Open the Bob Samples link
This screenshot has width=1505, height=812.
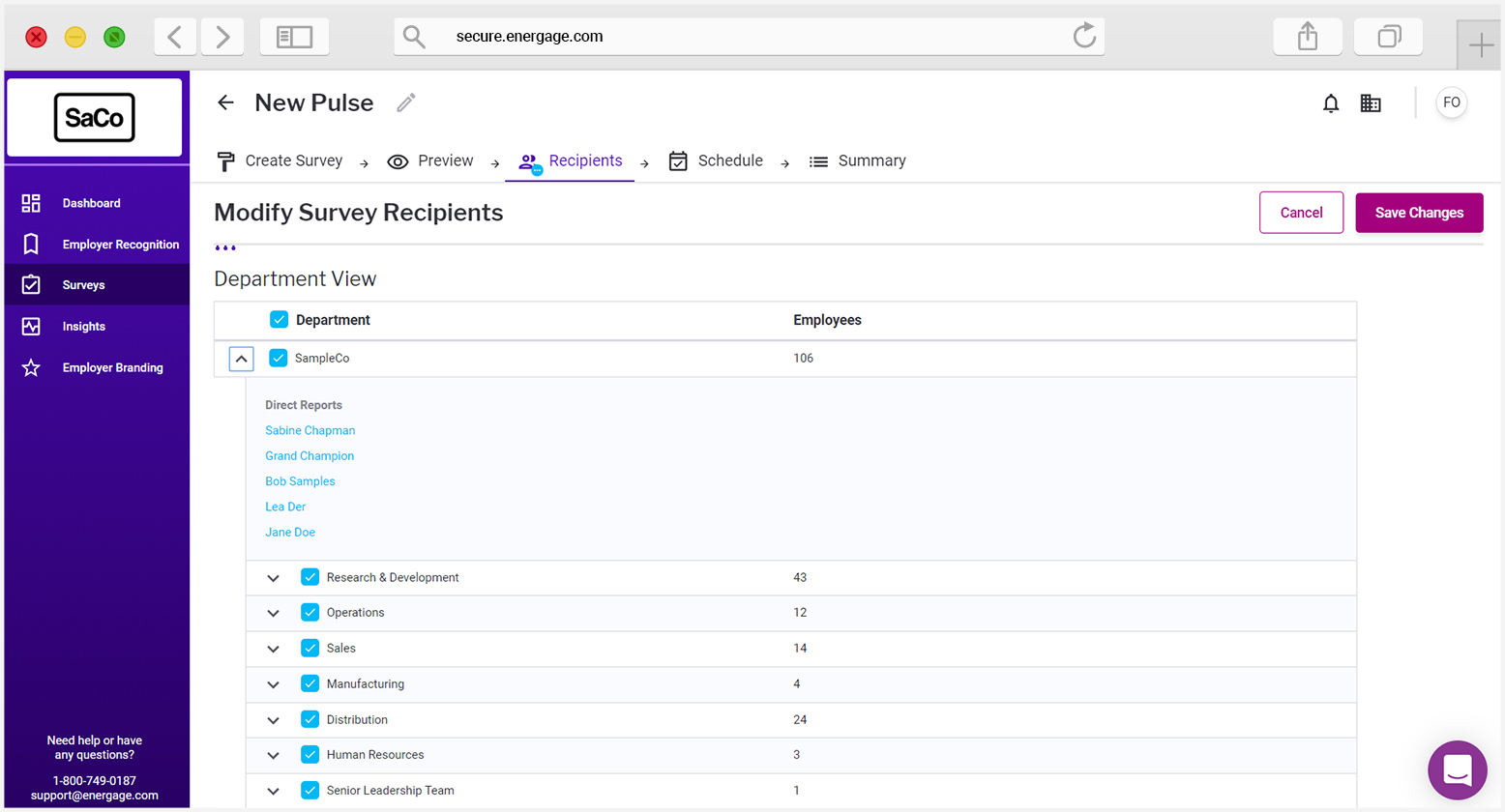point(300,480)
